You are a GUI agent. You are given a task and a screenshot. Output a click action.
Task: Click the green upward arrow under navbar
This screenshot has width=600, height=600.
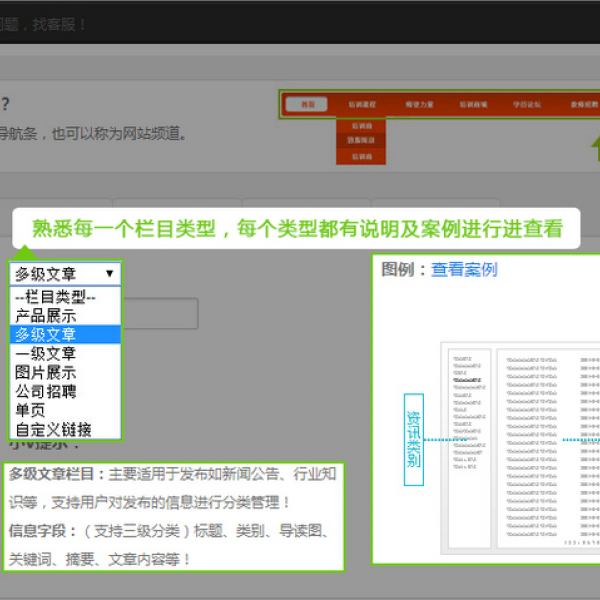coord(595,148)
